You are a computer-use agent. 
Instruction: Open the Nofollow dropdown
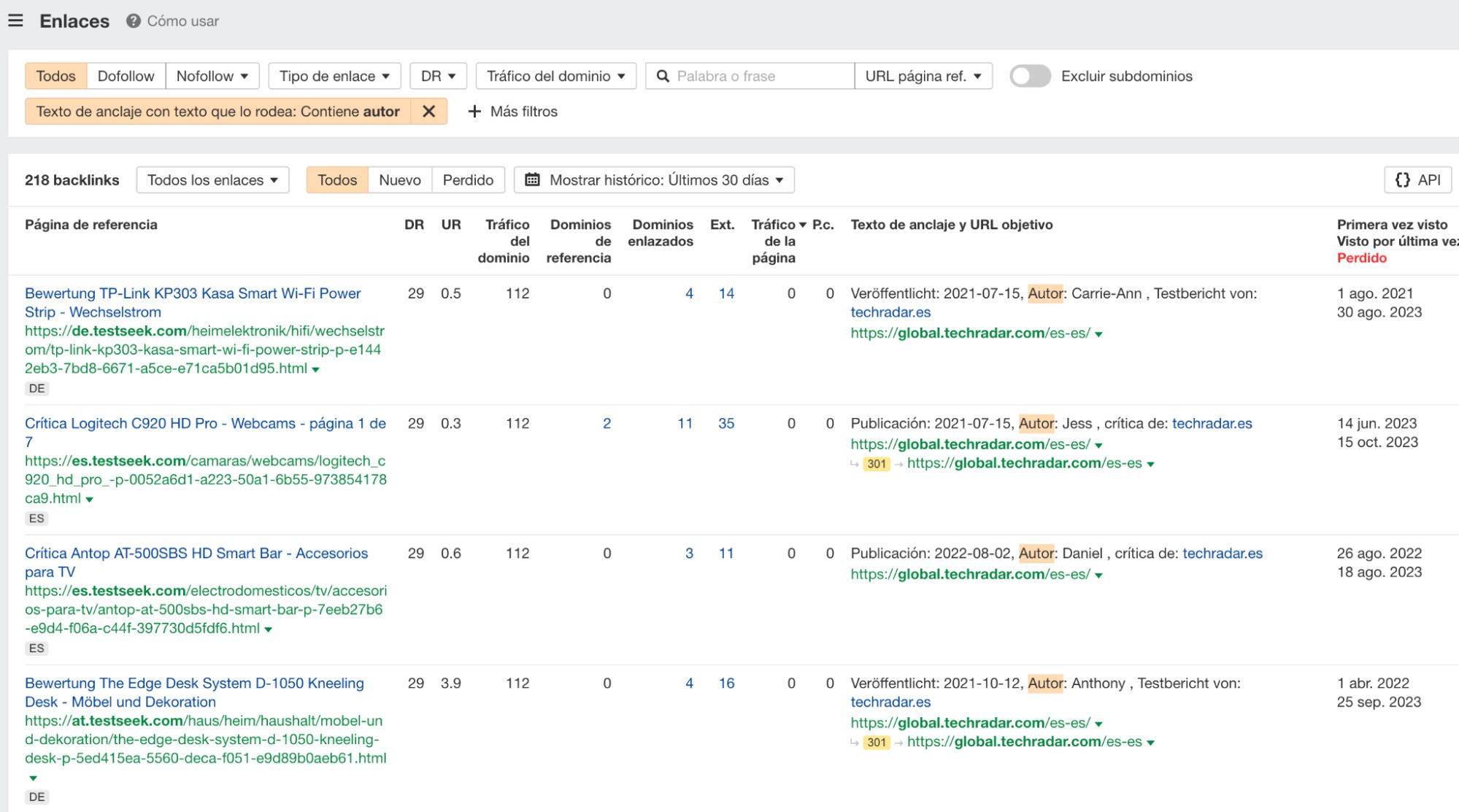pos(212,76)
